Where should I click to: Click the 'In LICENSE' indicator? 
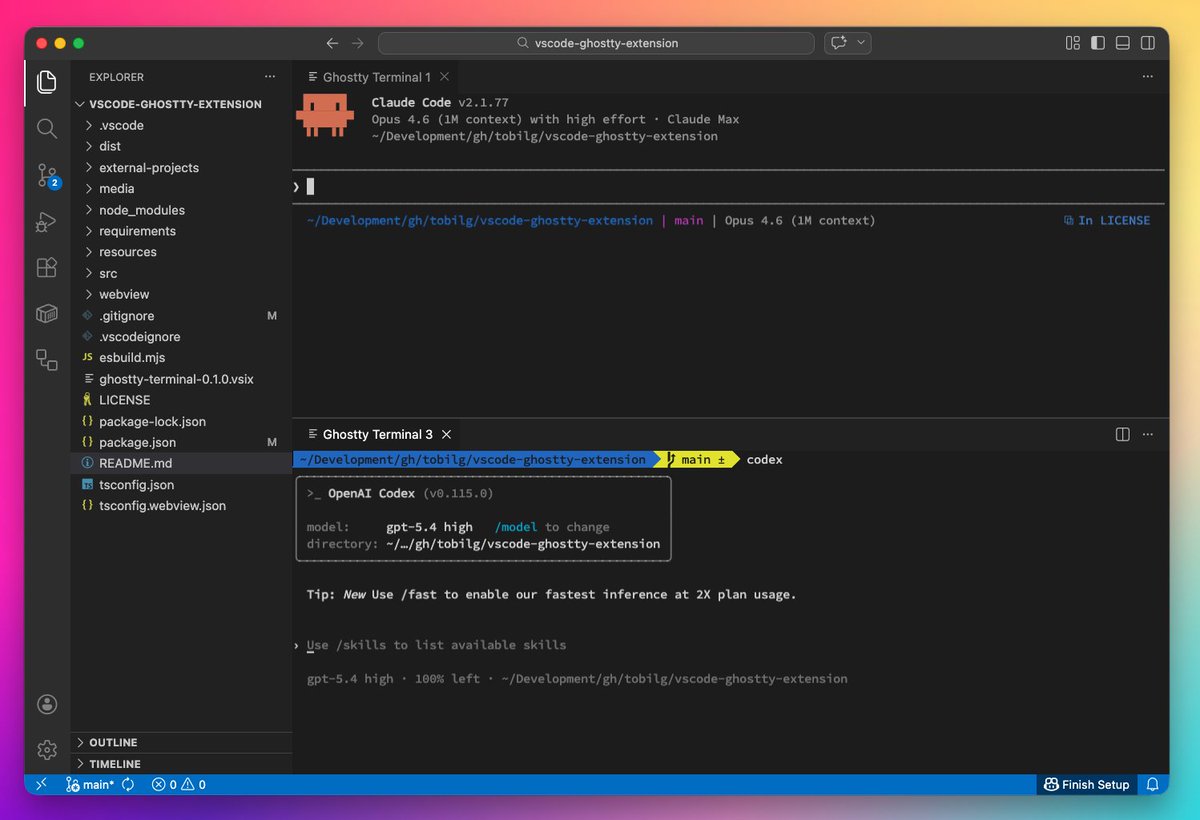(1107, 220)
